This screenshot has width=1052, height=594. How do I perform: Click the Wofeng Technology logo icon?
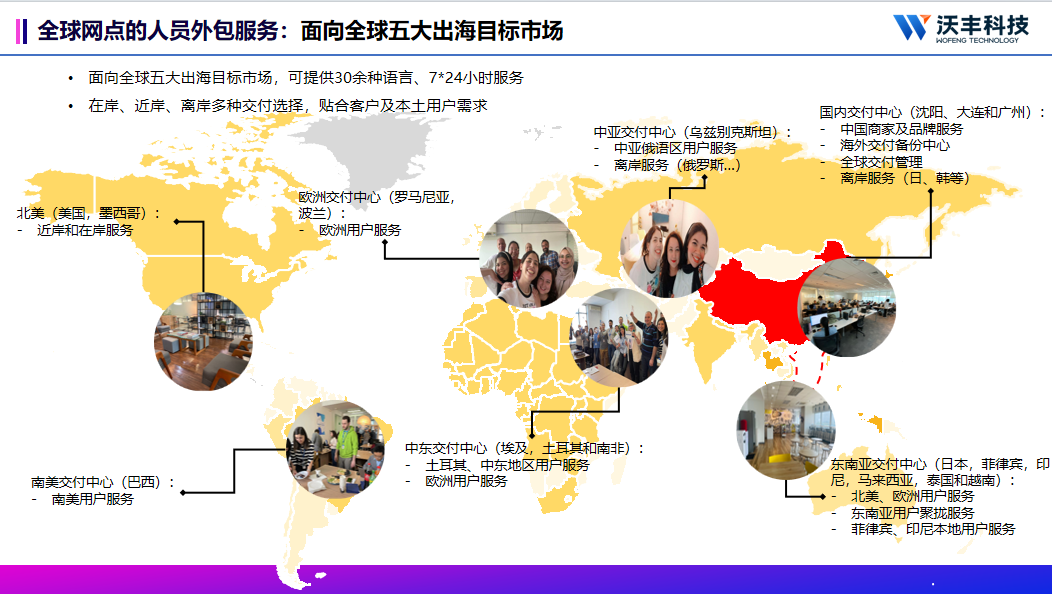click(x=912, y=28)
